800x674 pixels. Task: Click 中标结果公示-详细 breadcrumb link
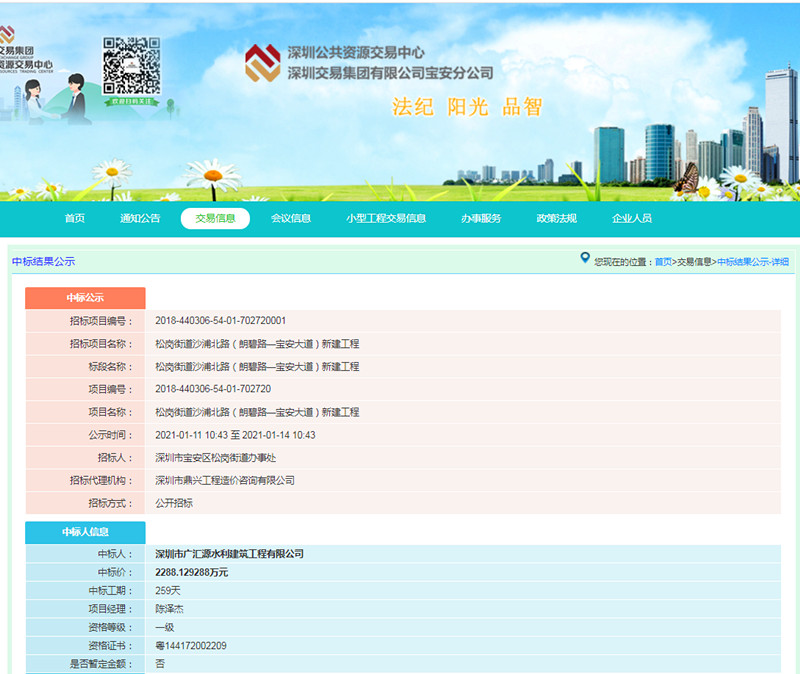(x=753, y=262)
